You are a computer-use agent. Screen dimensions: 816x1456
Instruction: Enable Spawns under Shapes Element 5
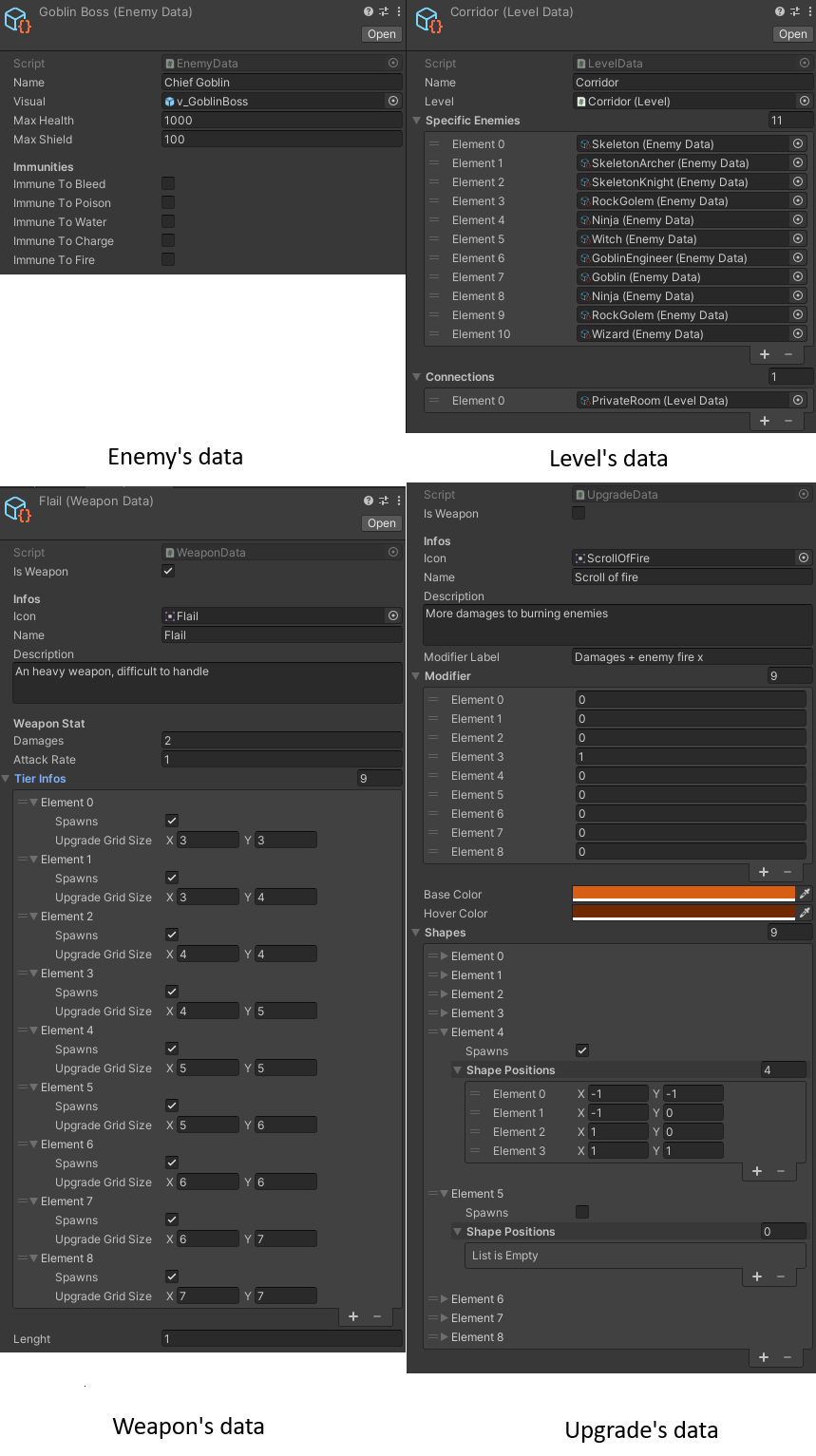pos(582,1213)
